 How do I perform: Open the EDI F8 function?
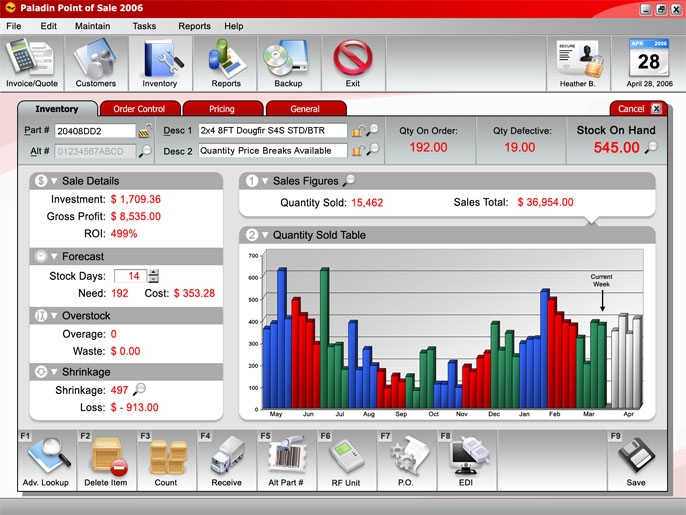click(x=466, y=460)
